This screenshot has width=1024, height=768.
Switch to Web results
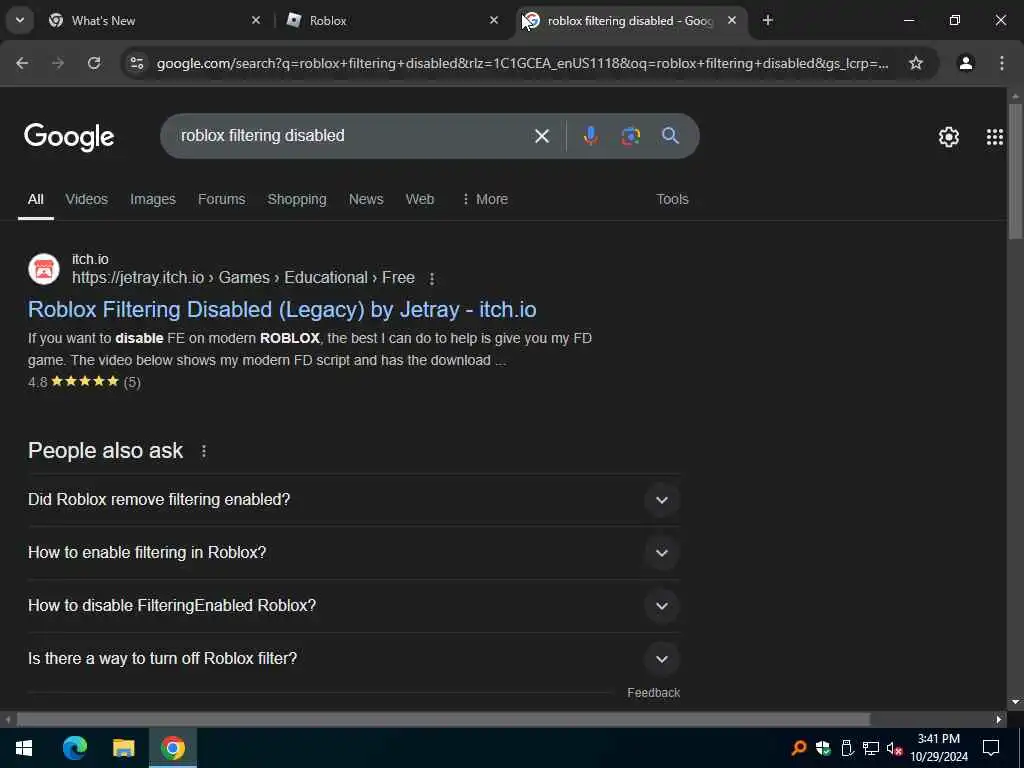pyautogui.click(x=419, y=199)
